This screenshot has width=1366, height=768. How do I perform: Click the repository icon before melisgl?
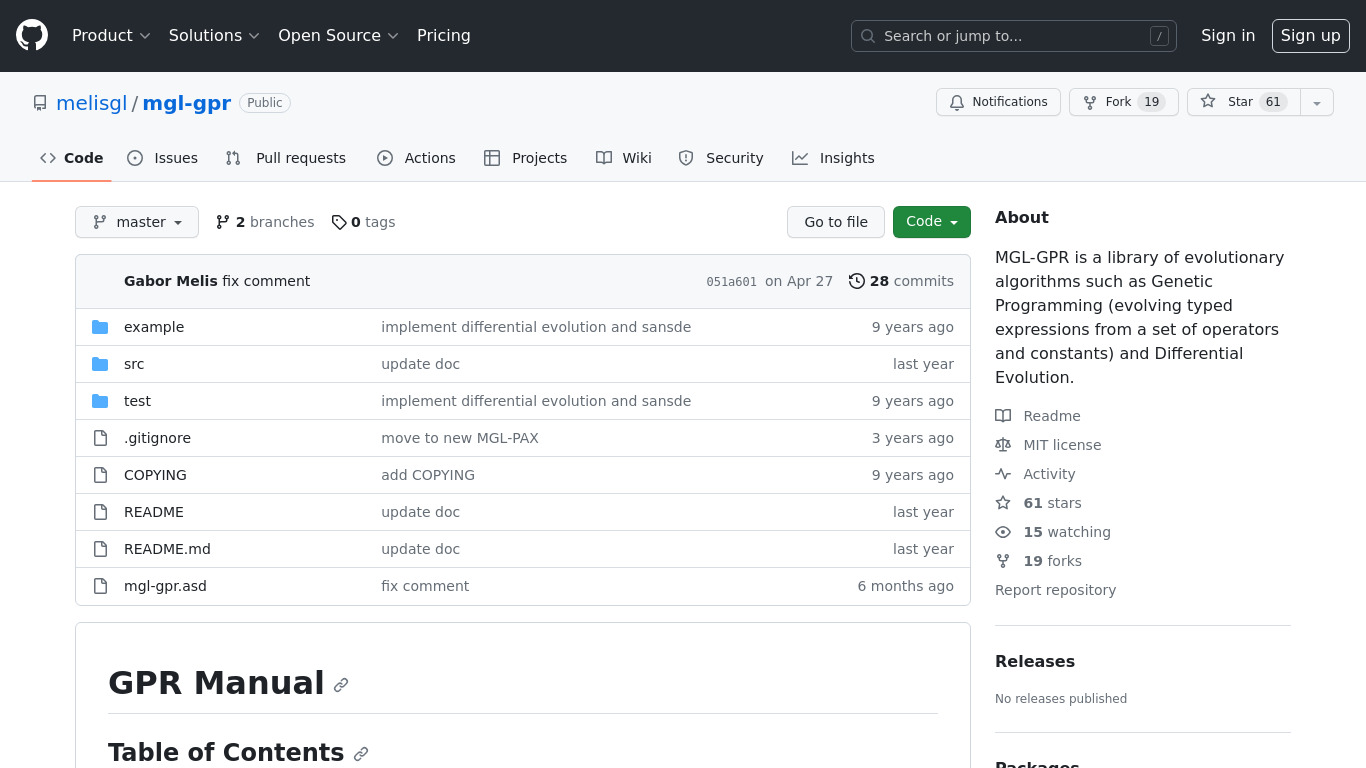coord(40,103)
